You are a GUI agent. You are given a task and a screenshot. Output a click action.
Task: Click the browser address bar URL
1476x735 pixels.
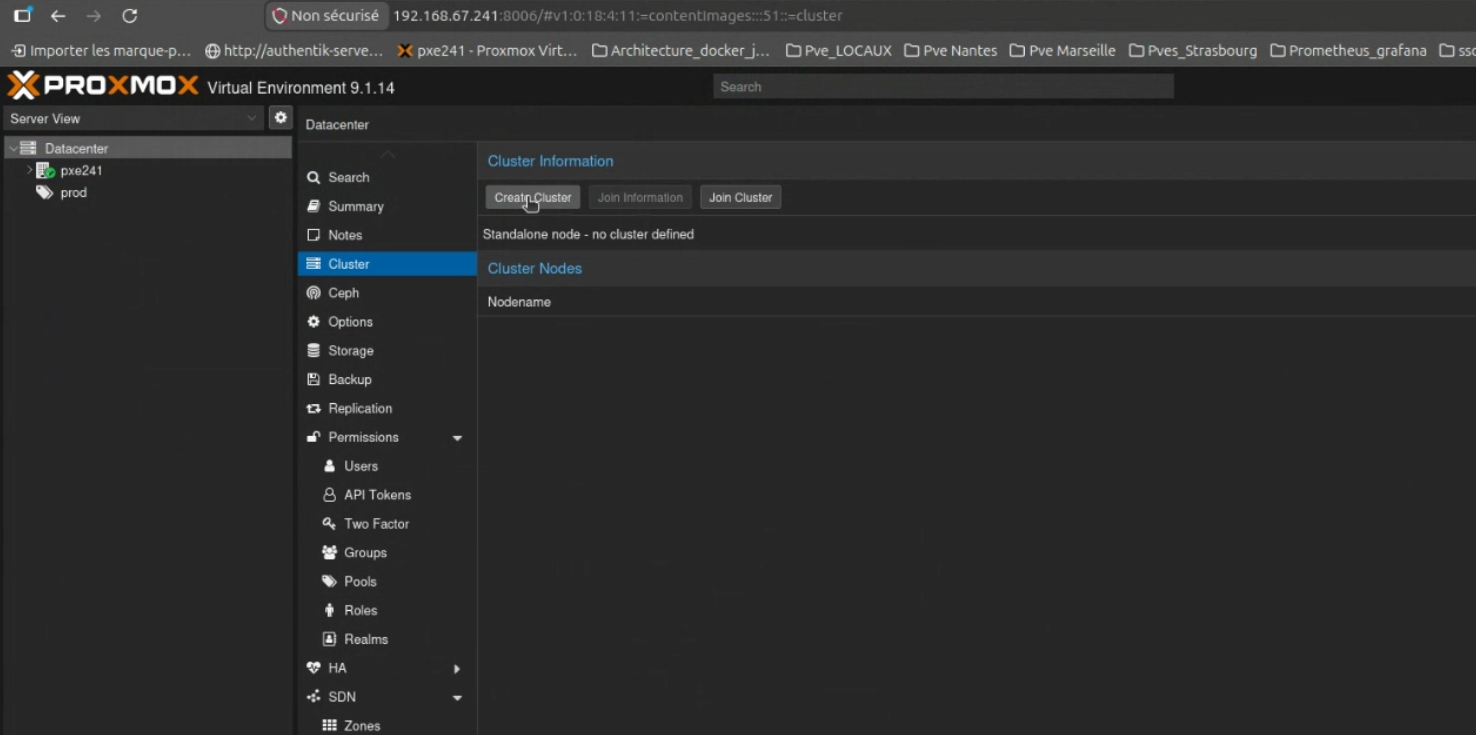point(618,16)
